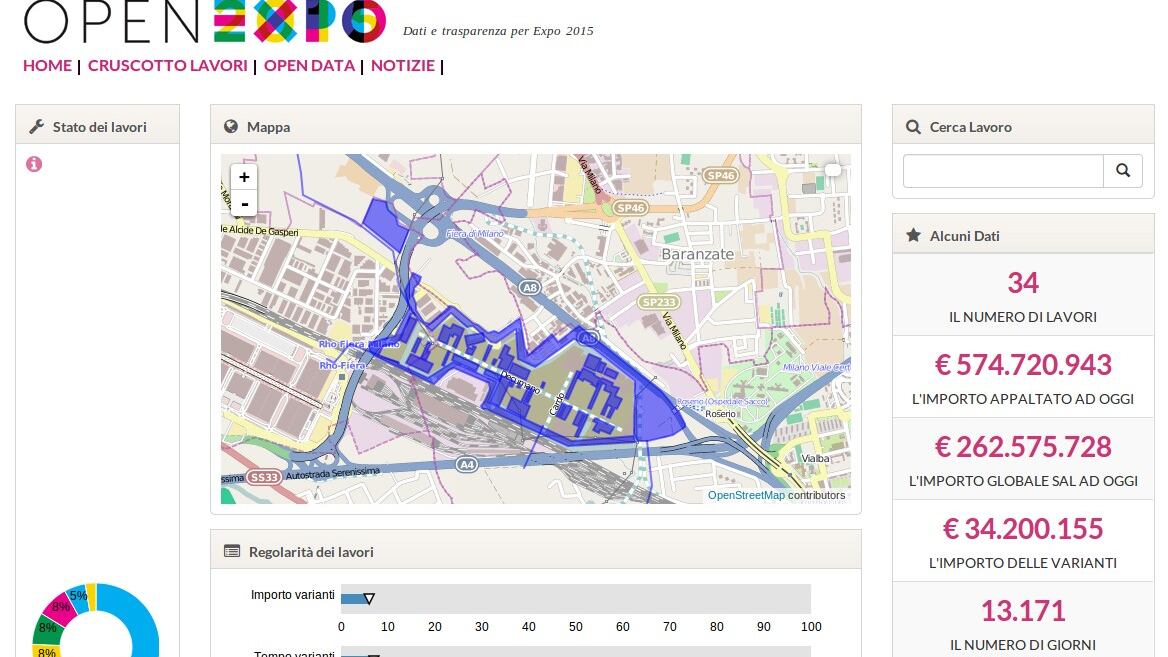Screen dimensions: 1168x657
Task: Click the wrench icon in Stato dei lavori
Action: click(x=36, y=127)
